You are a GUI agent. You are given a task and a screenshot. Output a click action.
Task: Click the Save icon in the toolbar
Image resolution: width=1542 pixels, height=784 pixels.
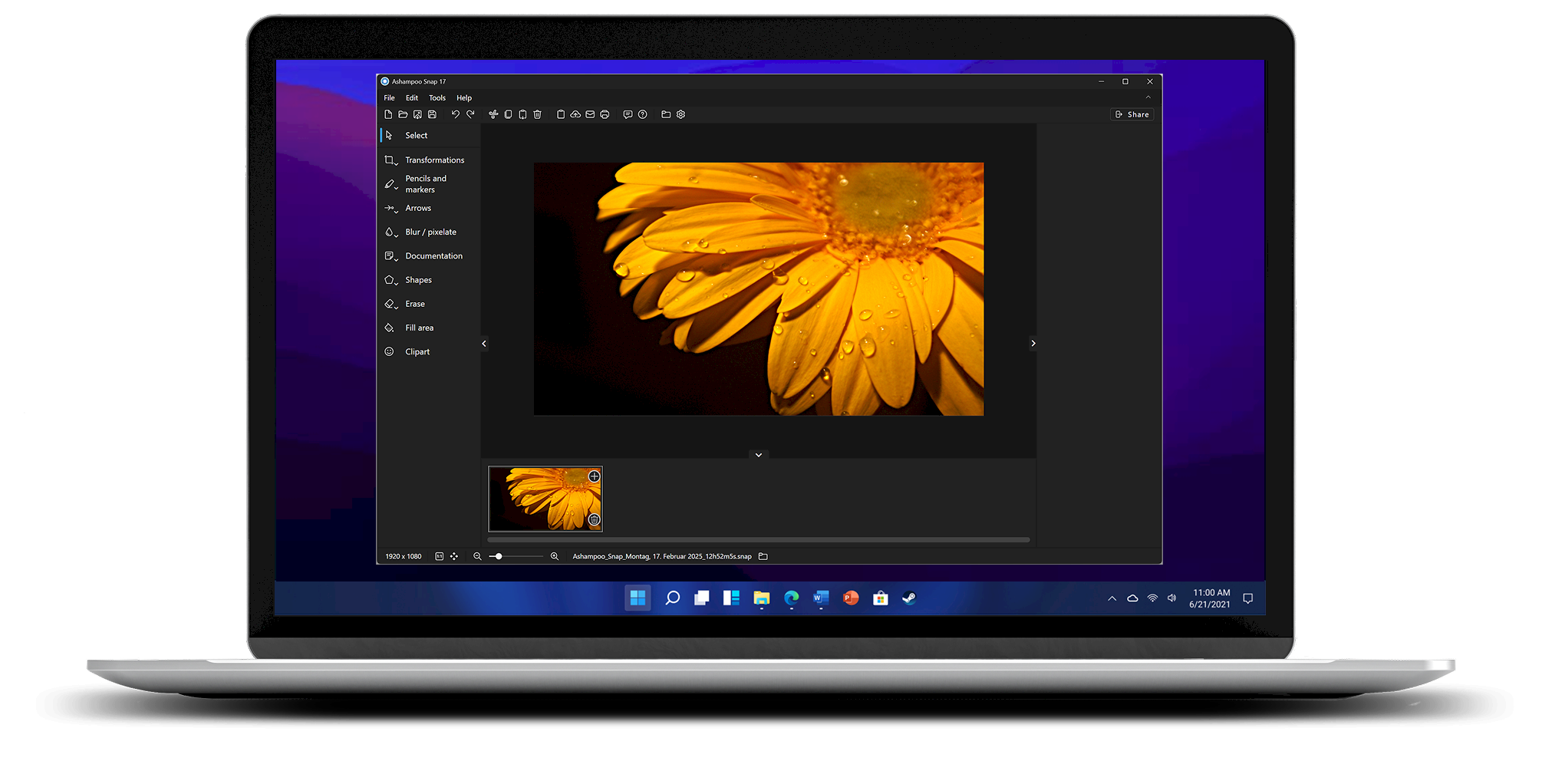point(433,114)
